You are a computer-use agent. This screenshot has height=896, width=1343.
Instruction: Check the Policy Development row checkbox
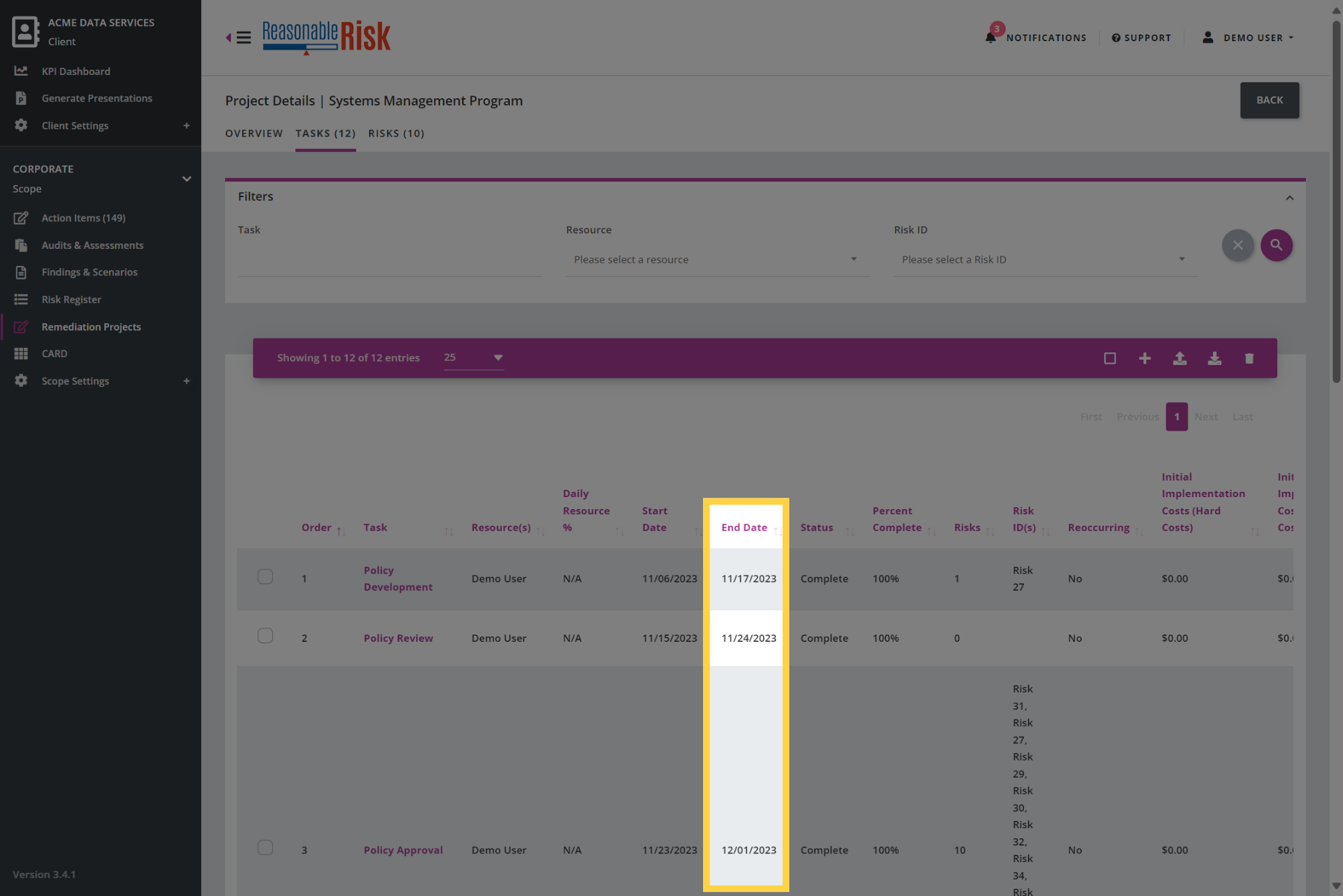pyautogui.click(x=265, y=576)
